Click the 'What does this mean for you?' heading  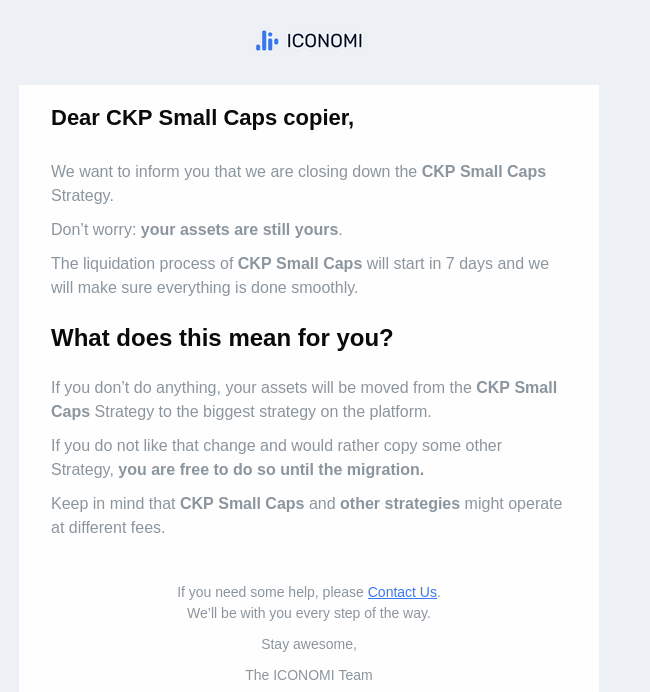[x=222, y=338]
